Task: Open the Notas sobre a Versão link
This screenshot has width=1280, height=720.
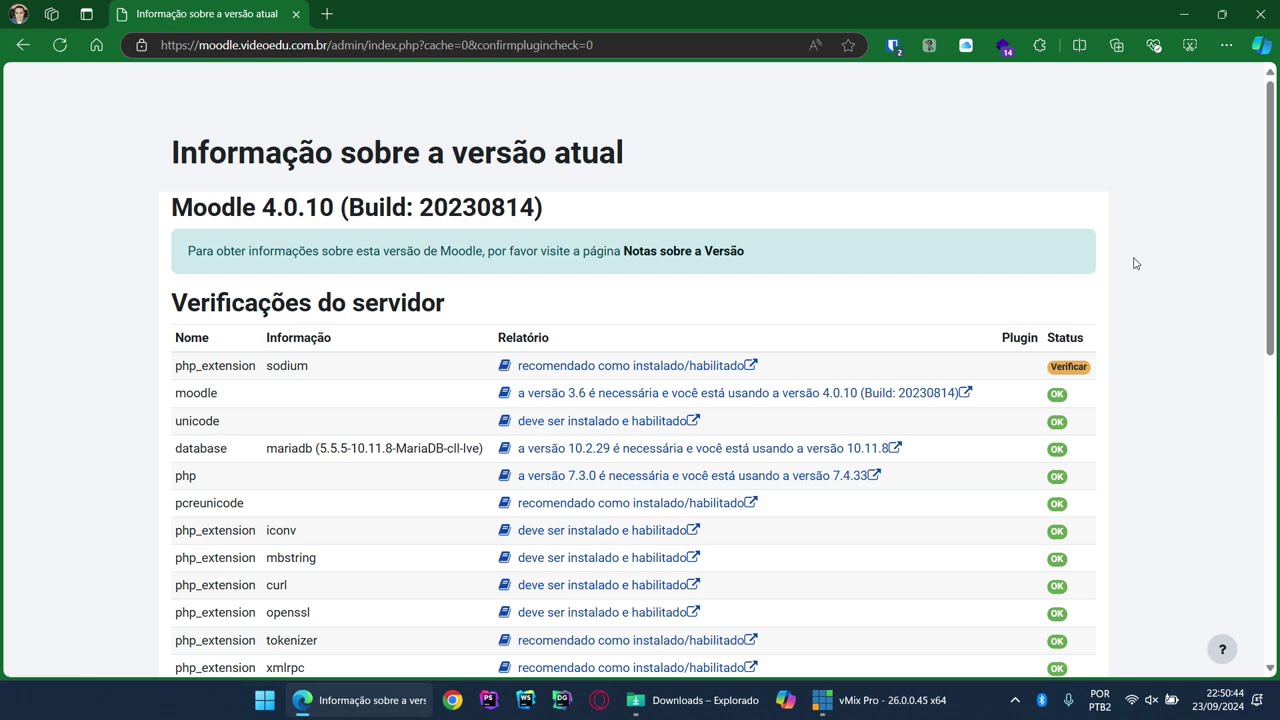Action: [x=683, y=251]
